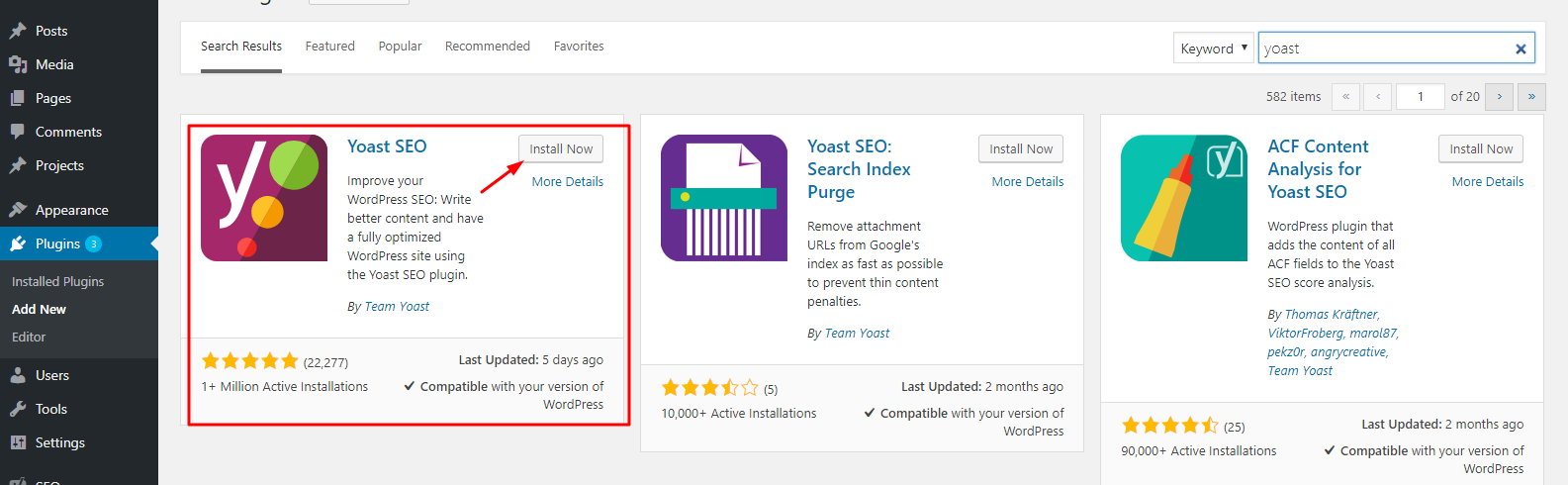Switch to the Search Results tab
1568x485 pixels.
[x=241, y=47]
